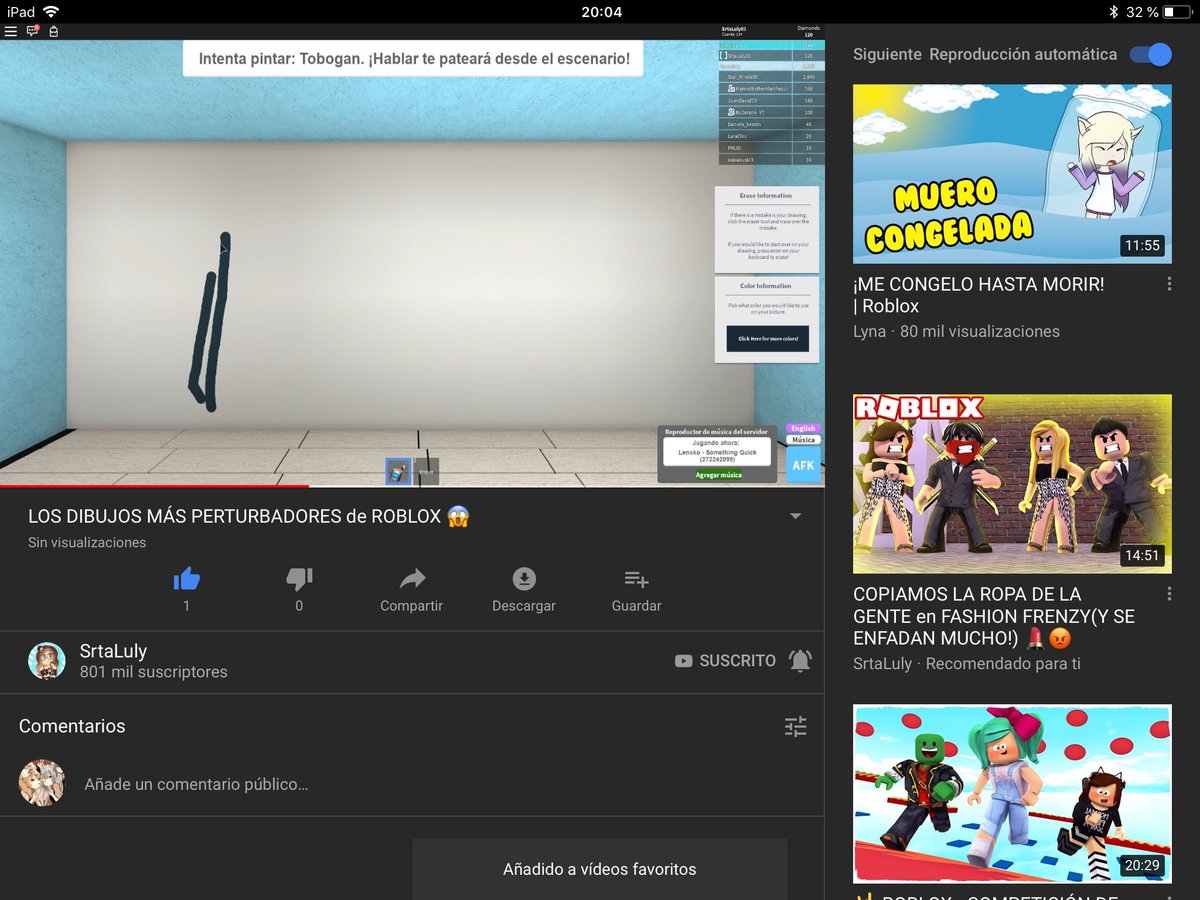Click the Comentarios heading
The image size is (1200, 900).
pyautogui.click(x=72, y=726)
